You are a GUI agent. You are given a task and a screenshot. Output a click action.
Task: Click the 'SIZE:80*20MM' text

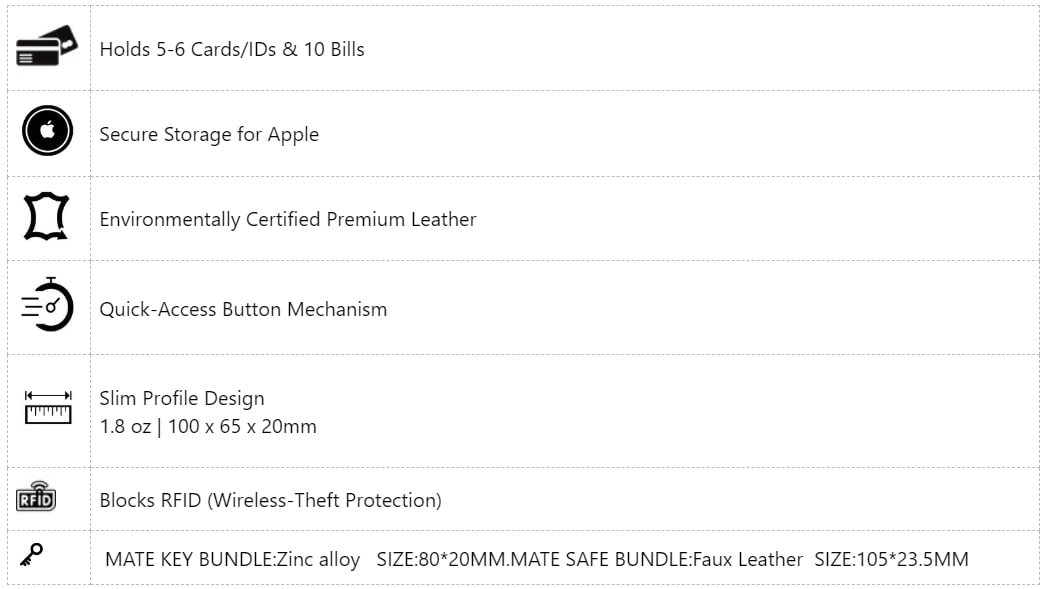442,560
